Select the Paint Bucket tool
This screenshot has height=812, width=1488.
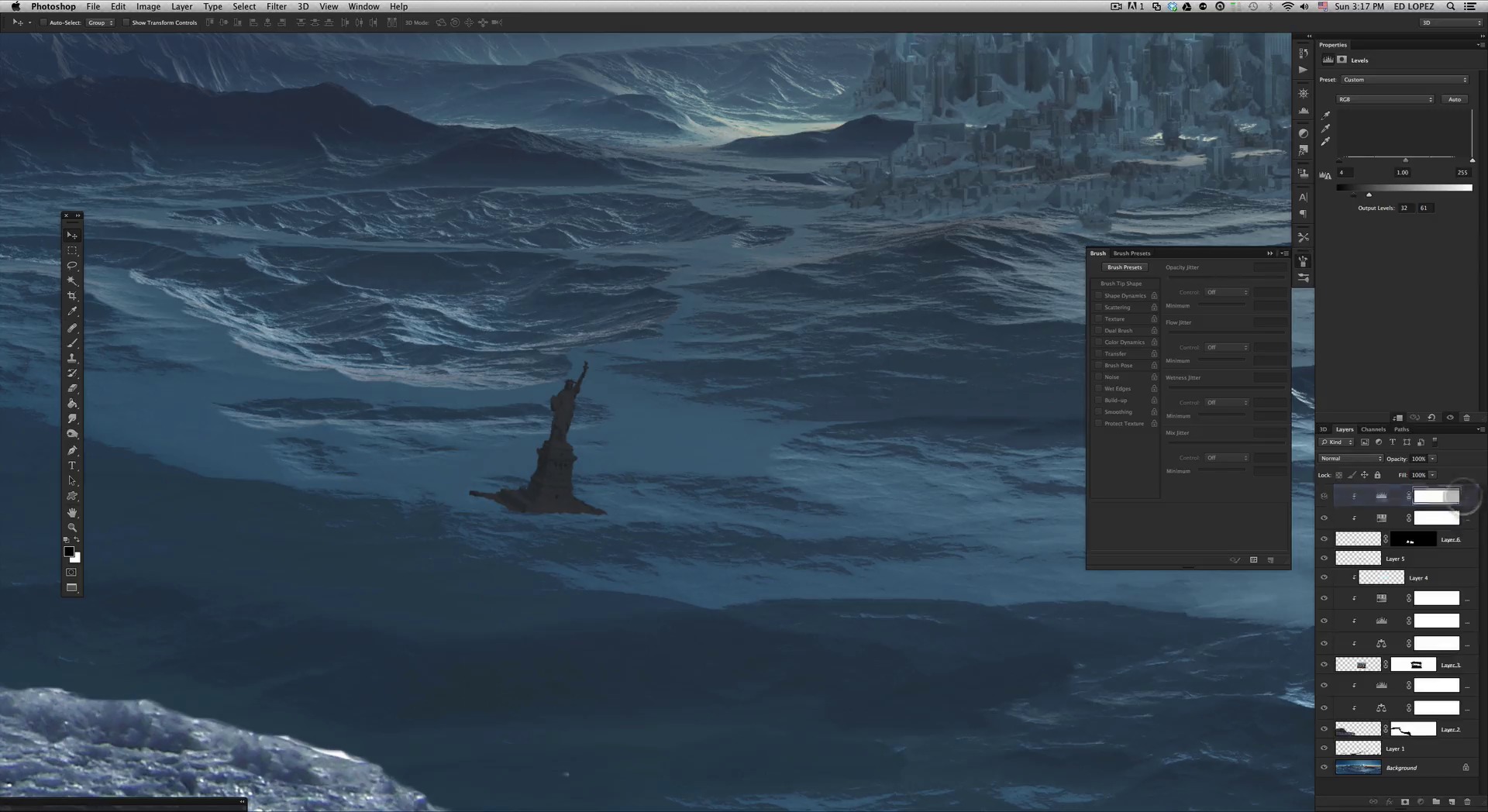(72, 404)
